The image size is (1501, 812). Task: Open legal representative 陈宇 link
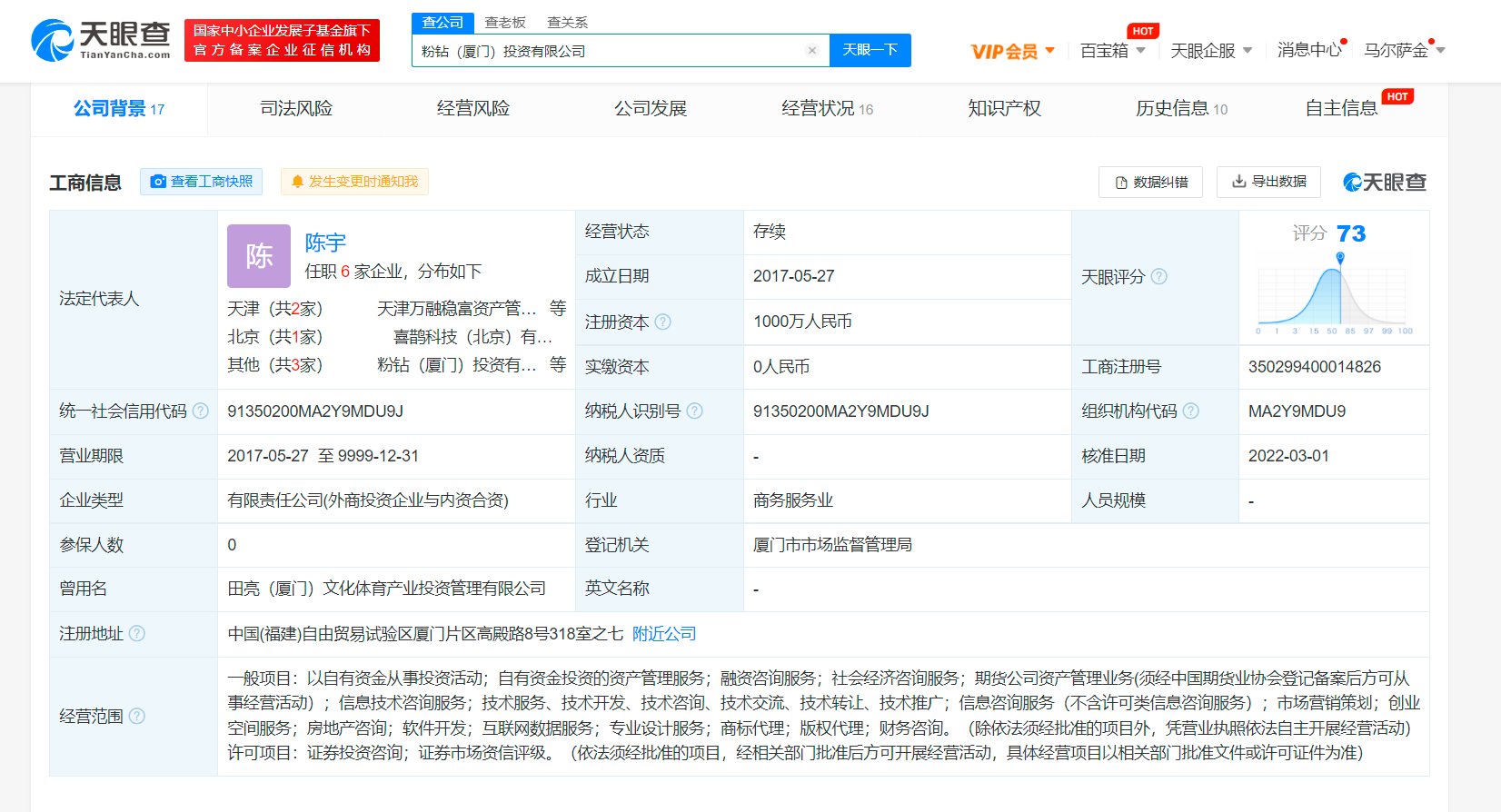point(325,243)
